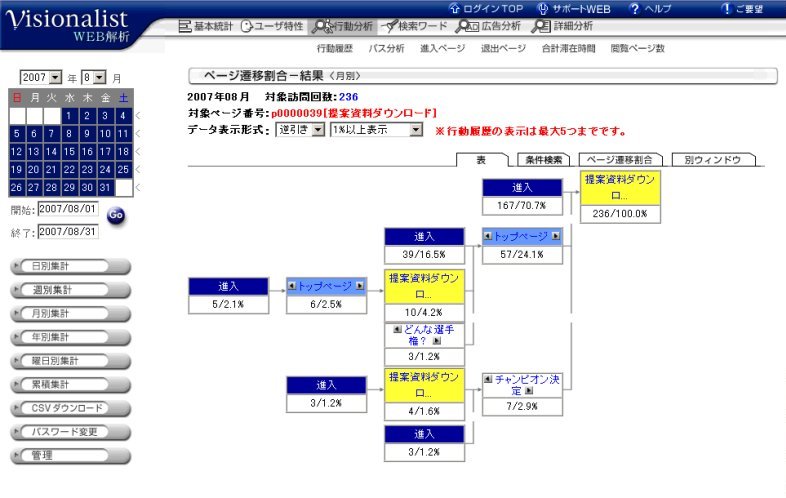Click the 曜日別集計 sidebar button
Viewport: 786px width, 498px height.
70,361
